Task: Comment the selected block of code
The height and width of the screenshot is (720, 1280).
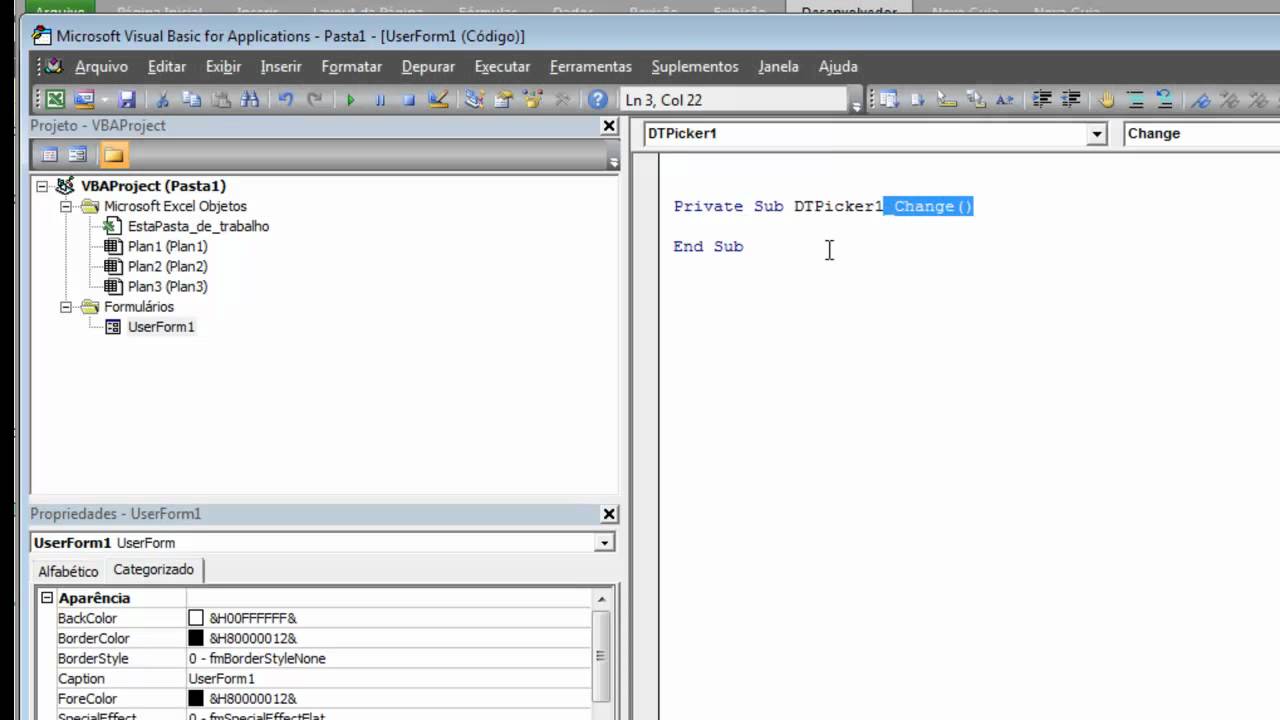Action: 1136,100
